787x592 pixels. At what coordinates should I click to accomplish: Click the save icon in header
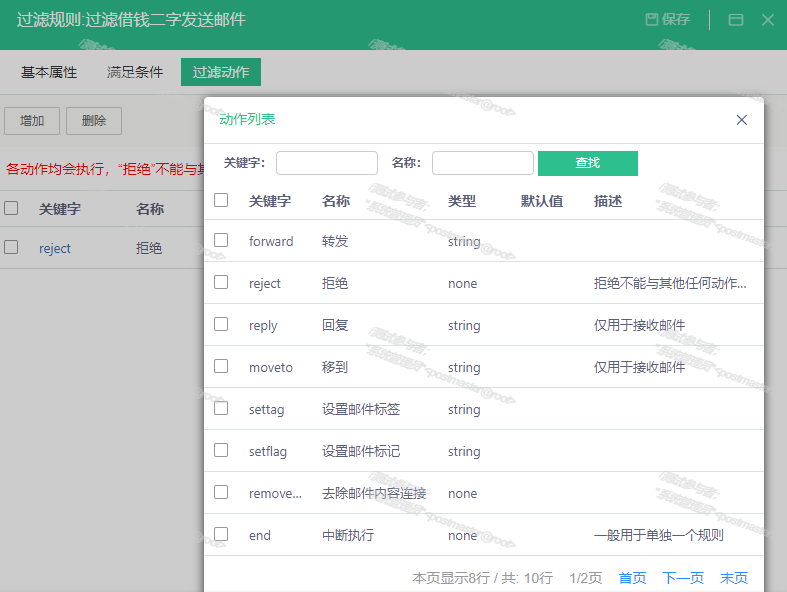click(652, 20)
